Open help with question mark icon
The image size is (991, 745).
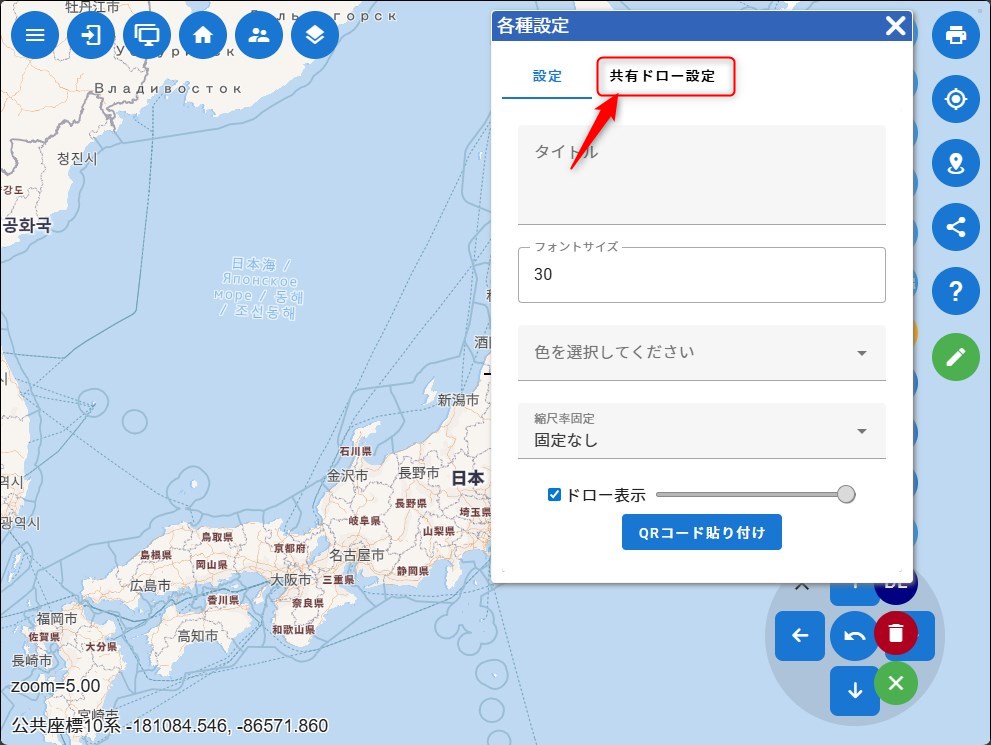click(x=955, y=291)
